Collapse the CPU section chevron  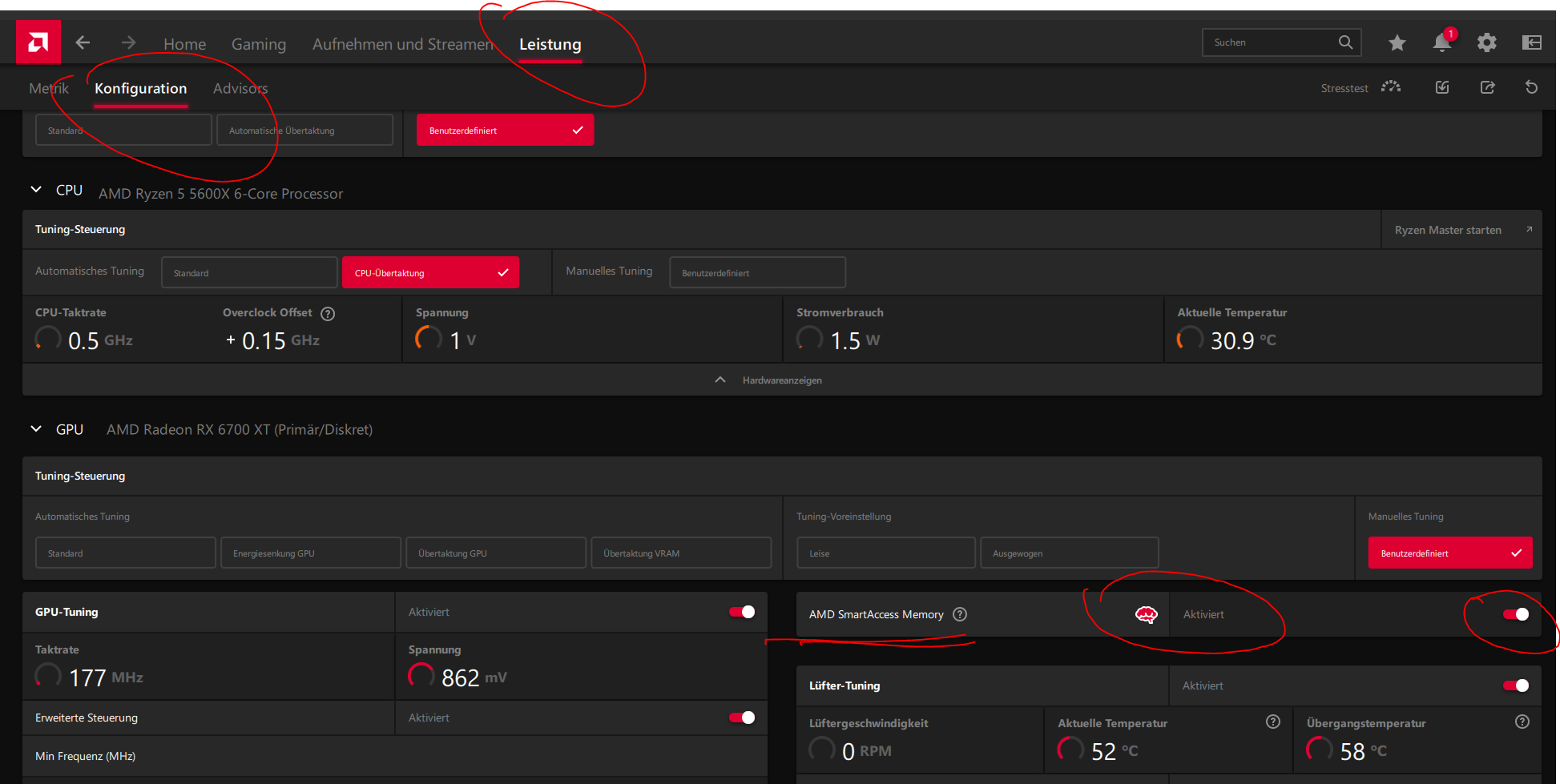pos(36,190)
